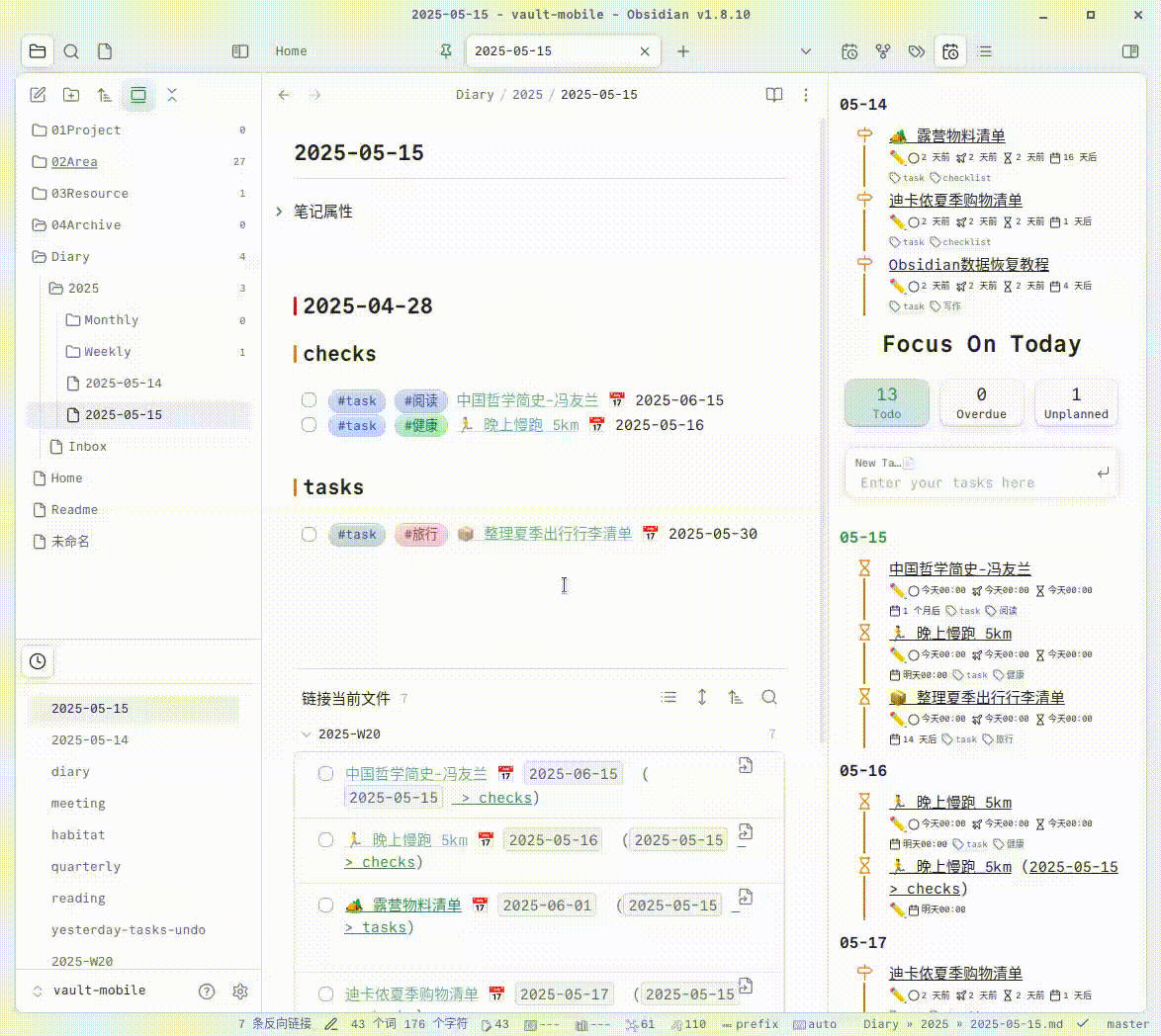Create a new folder via folder-plus icon

point(71,95)
